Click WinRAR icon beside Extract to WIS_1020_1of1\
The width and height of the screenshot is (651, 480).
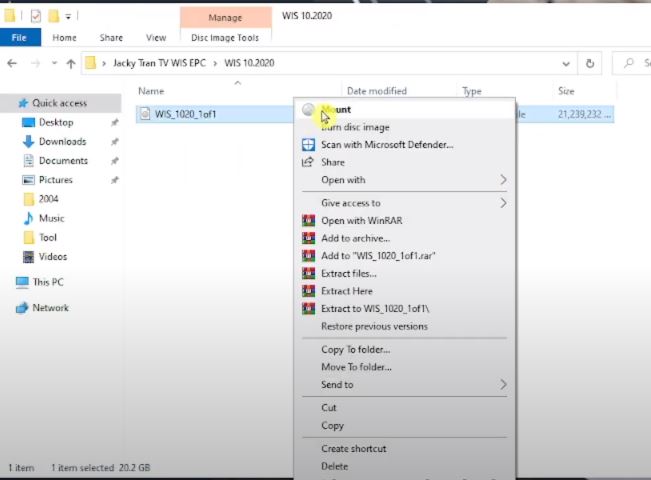coord(308,309)
